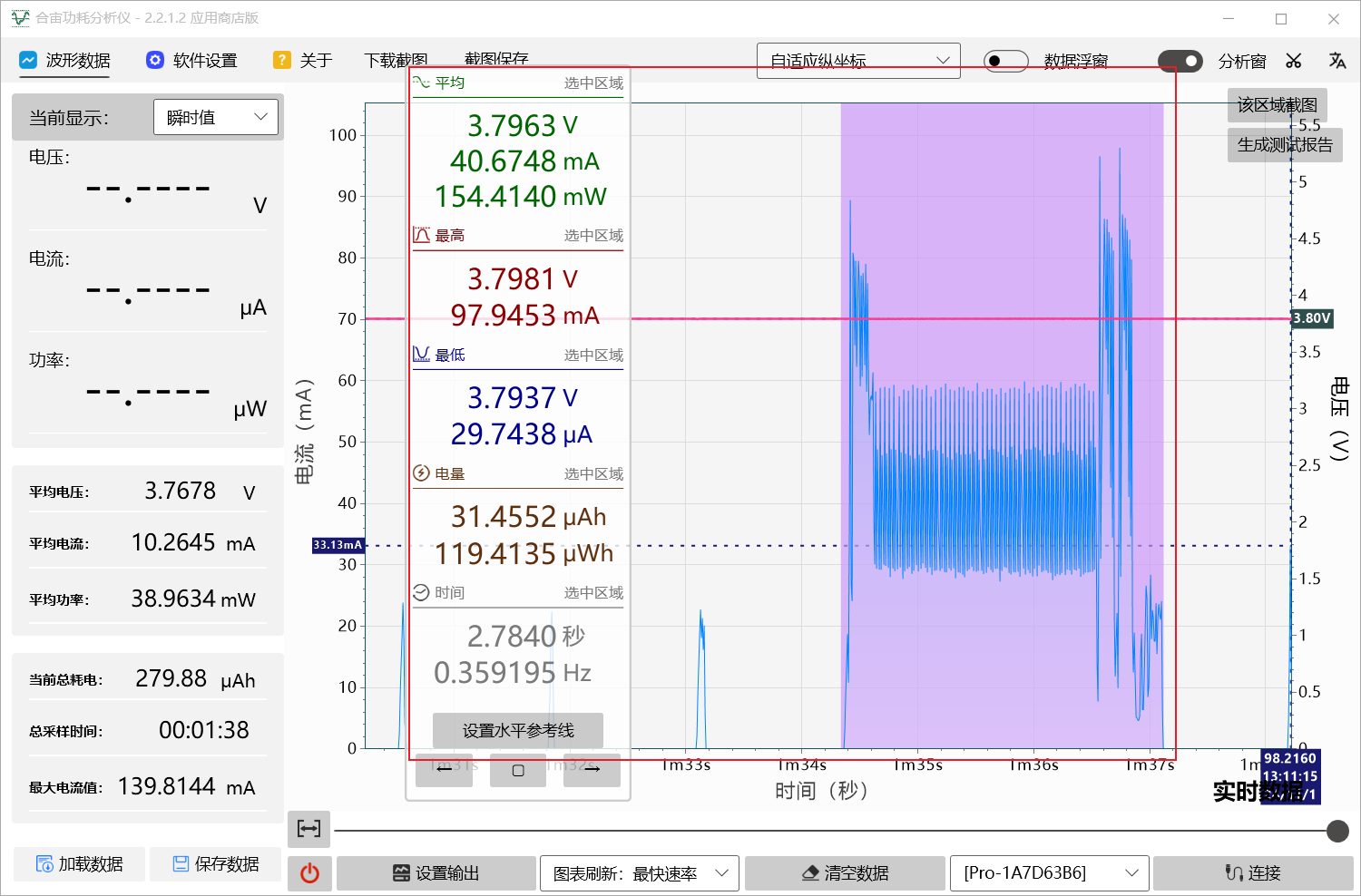Click the 33.13mA reference line marker

338,545
